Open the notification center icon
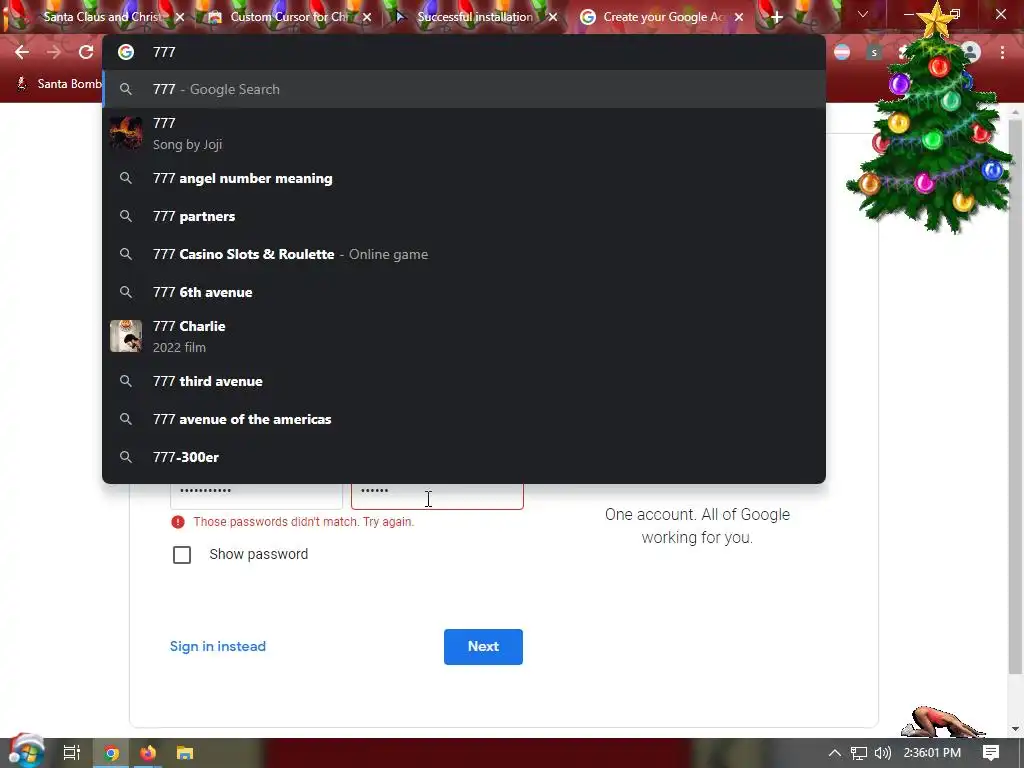Viewport: 1024px width, 768px height. coord(991,753)
